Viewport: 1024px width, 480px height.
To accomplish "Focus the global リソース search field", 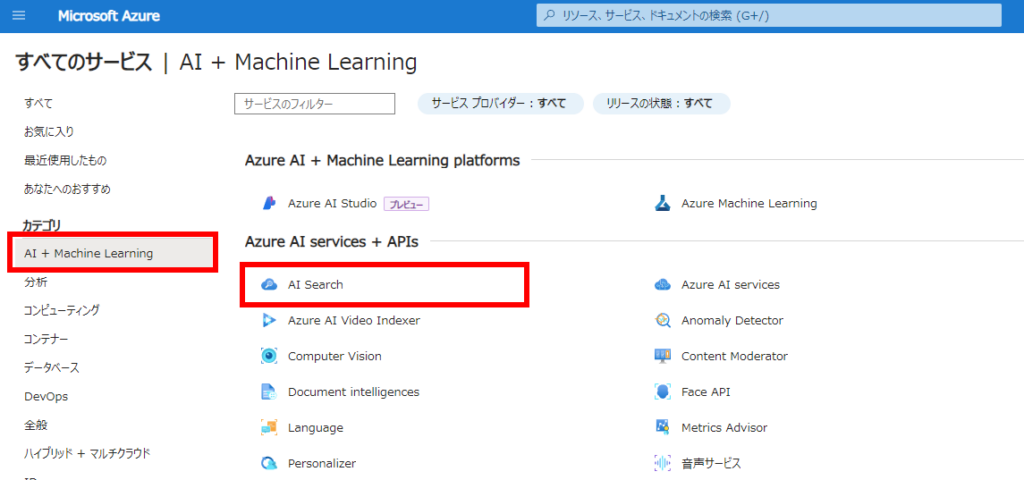I will (769, 16).
